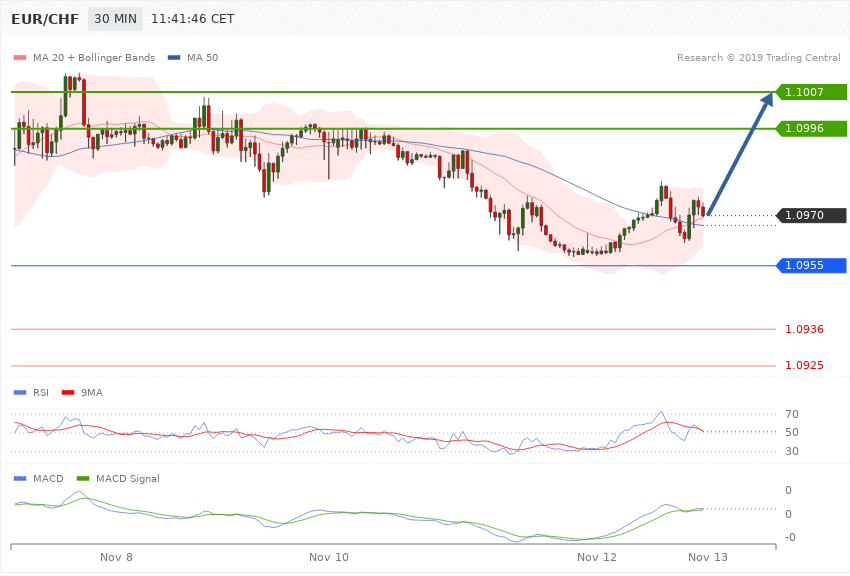Click the red 1.0936 support label
The width and height of the screenshot is (850, 576).
(x=804, y=329)
